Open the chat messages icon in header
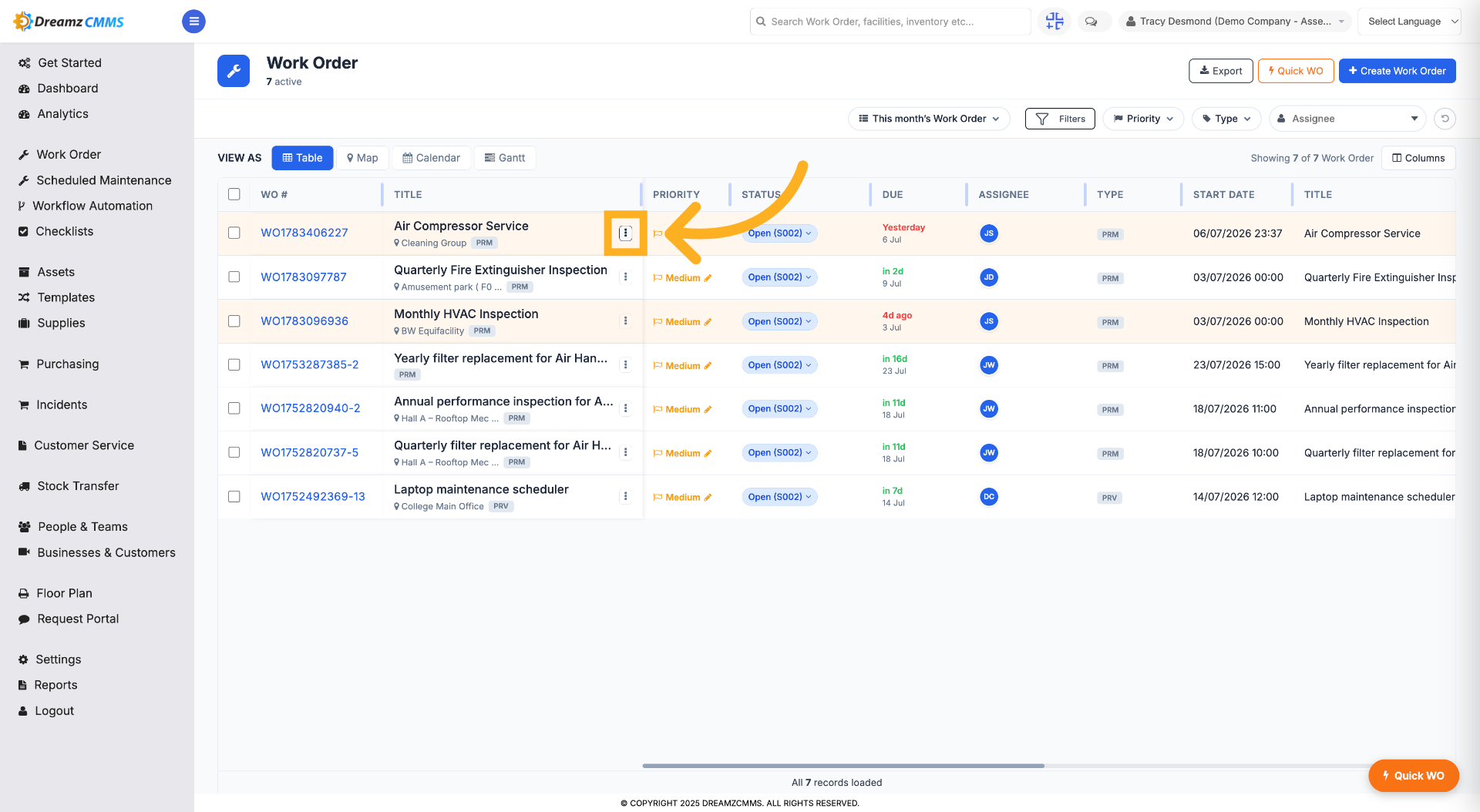The image size is (1480, 812). [1091, 22]
